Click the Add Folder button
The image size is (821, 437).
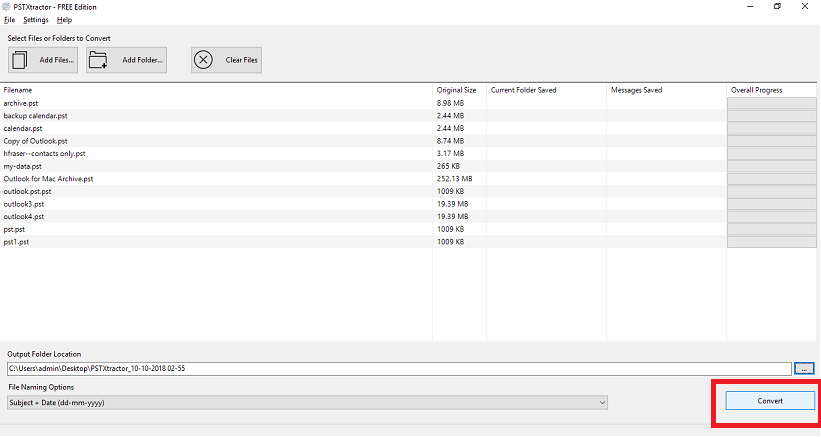[127, 60]
